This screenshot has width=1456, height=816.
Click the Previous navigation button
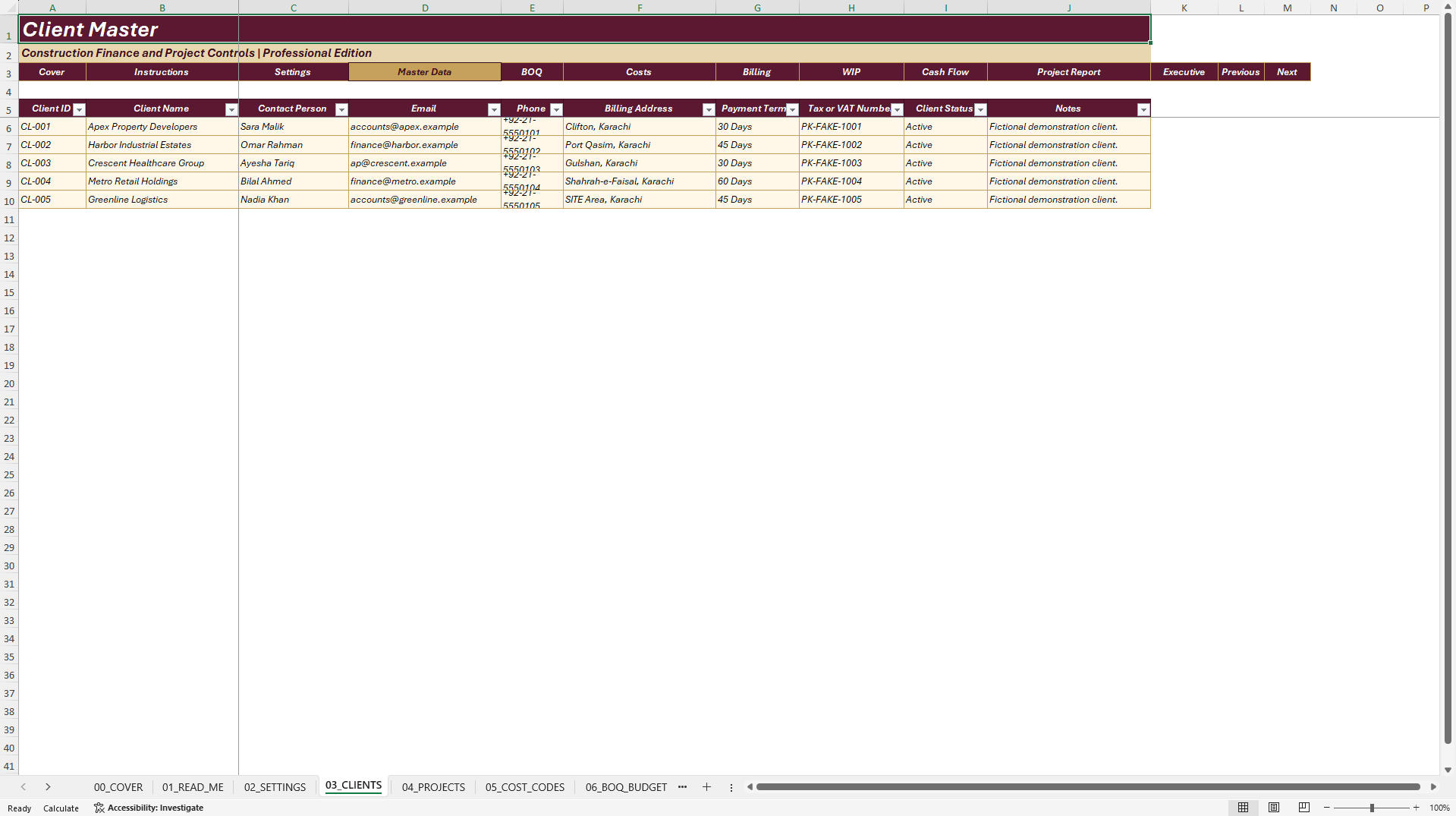click(x=1241, y=72)
